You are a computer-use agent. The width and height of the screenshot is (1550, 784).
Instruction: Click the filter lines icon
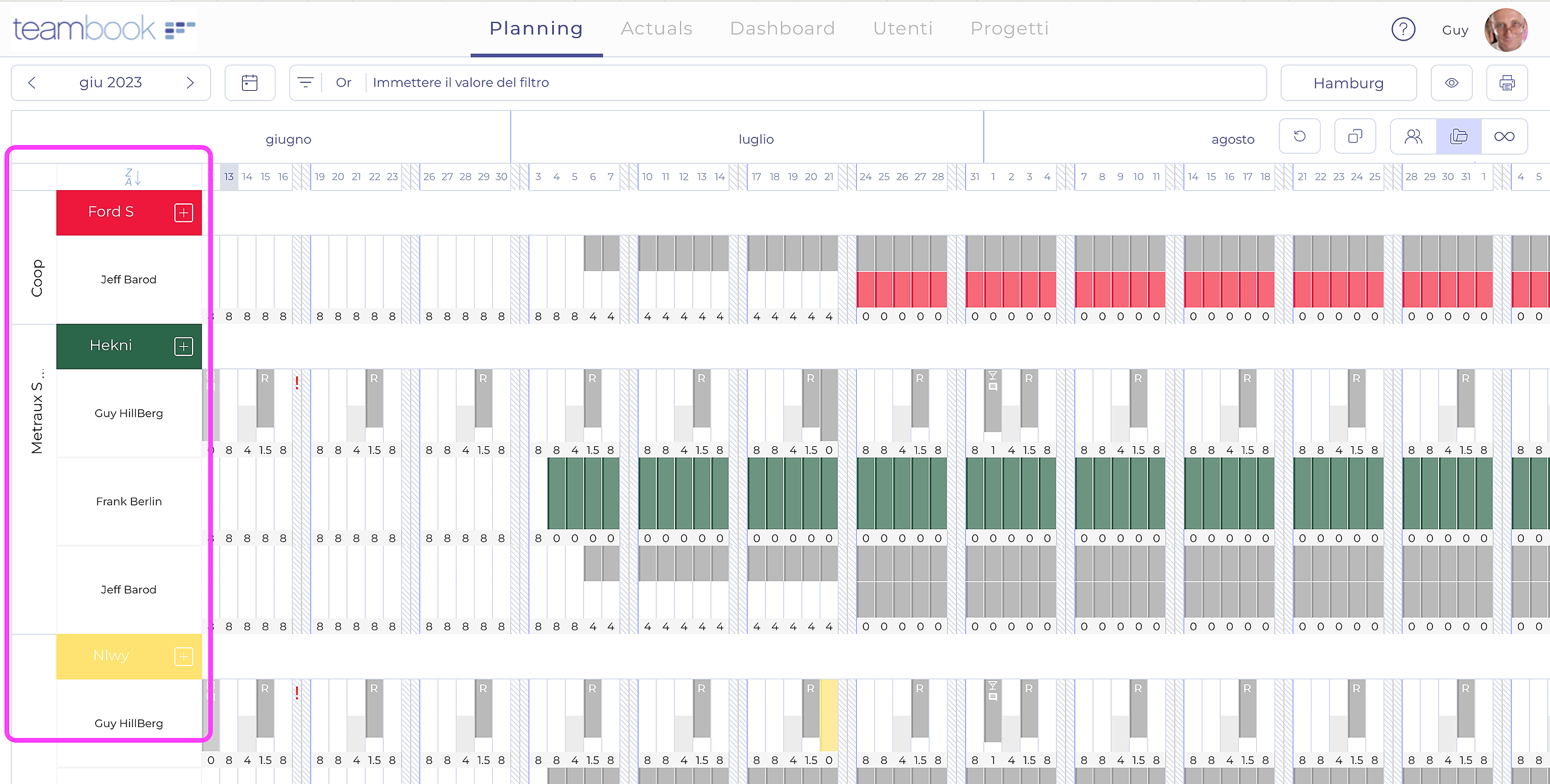pos(306,83)
